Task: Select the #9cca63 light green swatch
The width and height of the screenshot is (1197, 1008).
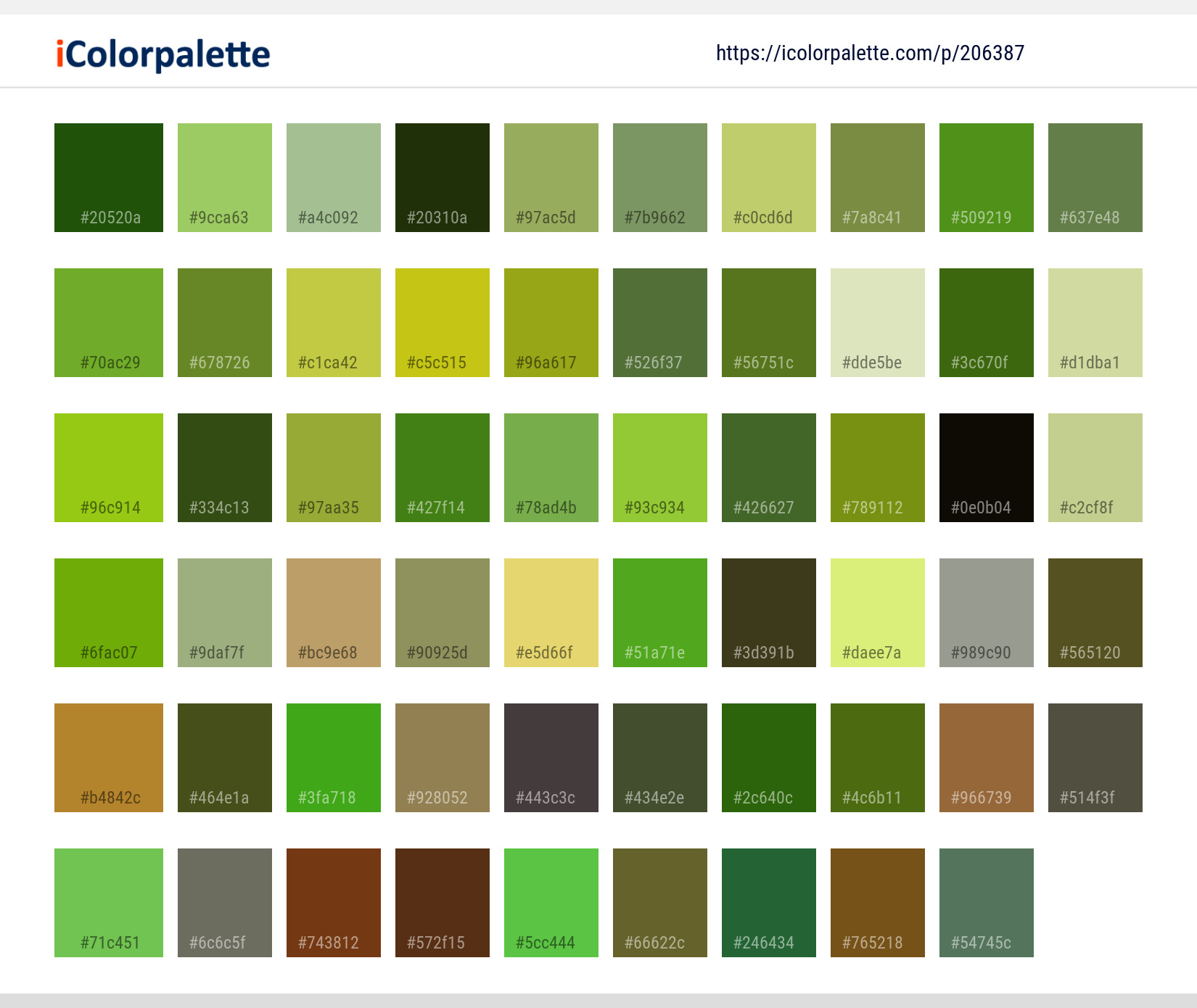Action: tap(225, 178)
